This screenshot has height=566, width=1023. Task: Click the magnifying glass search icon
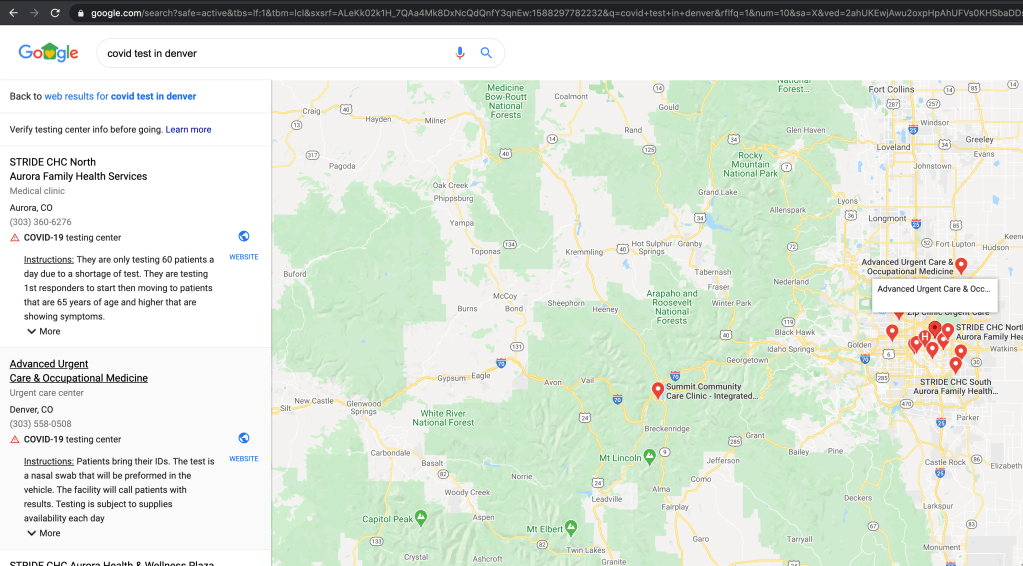[486, 53]
